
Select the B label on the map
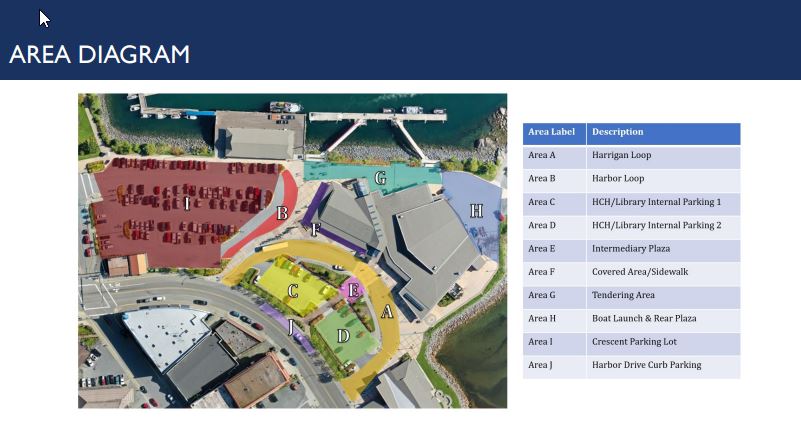coord(282,213)
